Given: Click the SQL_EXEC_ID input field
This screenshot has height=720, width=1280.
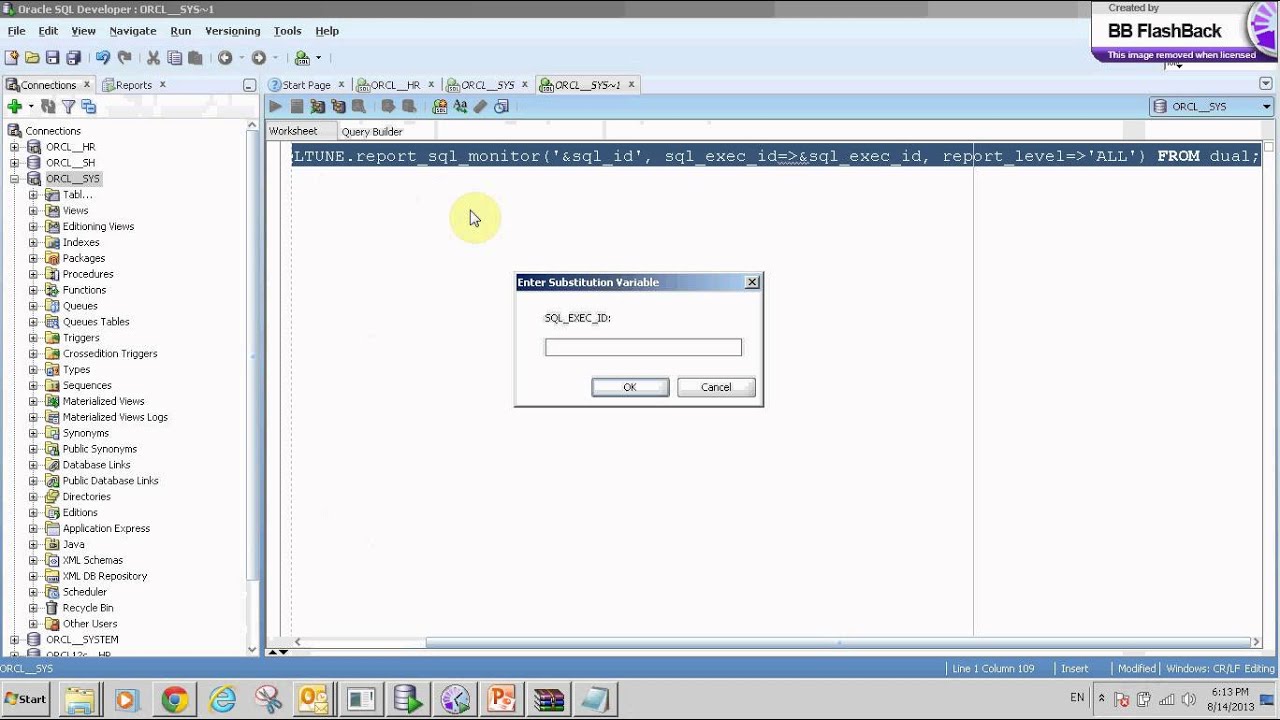Looking at the screenshot, I should pos(643,347).
